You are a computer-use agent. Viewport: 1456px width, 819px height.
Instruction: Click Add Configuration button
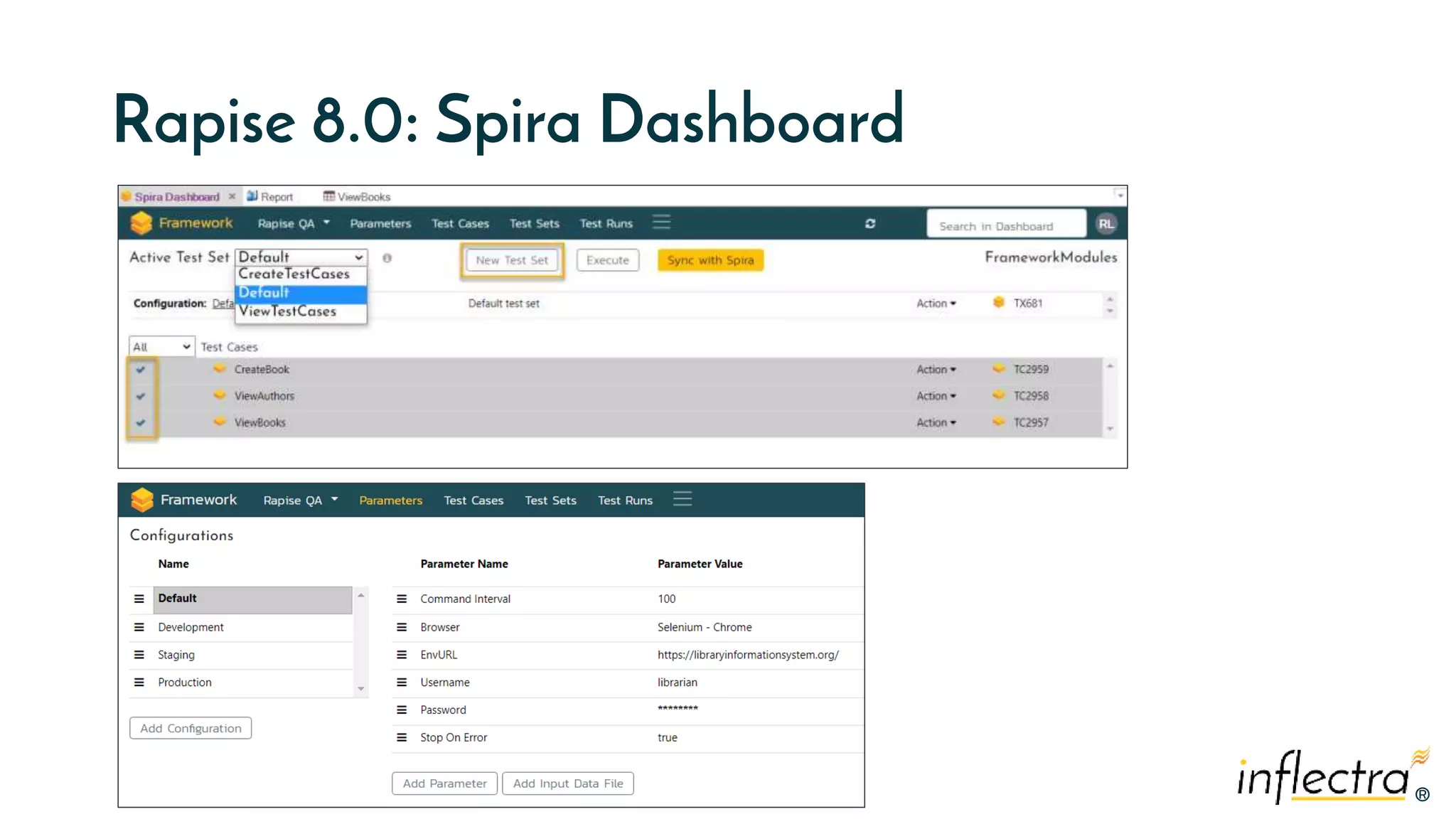coord(191,728)
